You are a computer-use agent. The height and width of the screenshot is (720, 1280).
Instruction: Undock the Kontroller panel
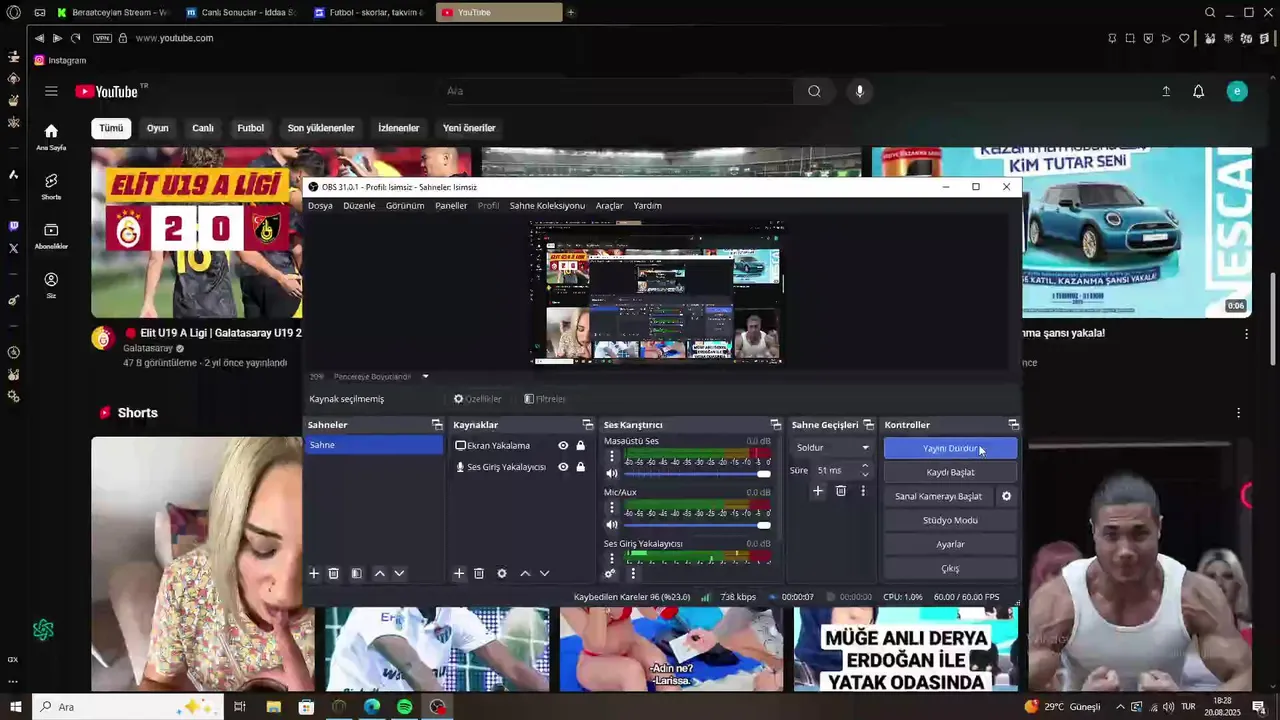pyautogui.click(x=1013, y=425)
